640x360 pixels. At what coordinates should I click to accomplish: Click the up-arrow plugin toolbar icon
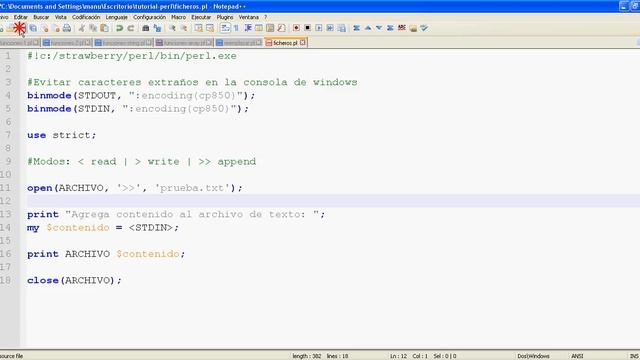pyautogui.click(x=368, y=28)
